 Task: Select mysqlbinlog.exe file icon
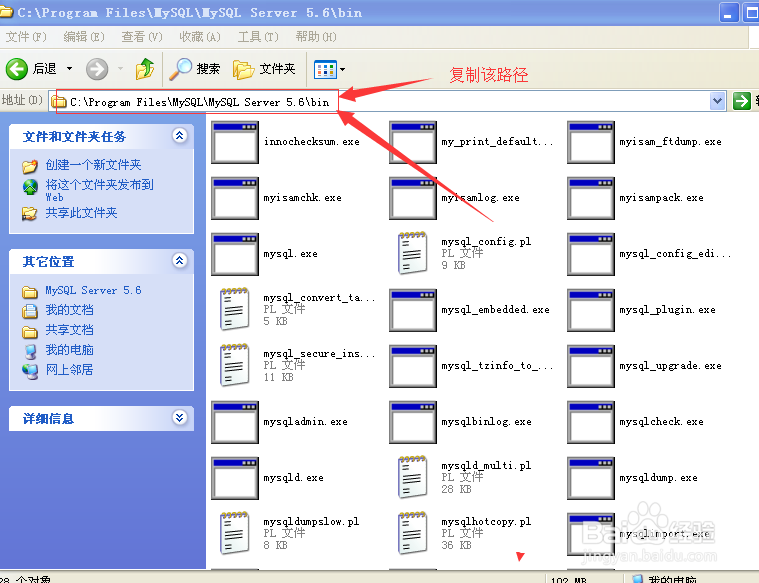(x=413, y=422)
